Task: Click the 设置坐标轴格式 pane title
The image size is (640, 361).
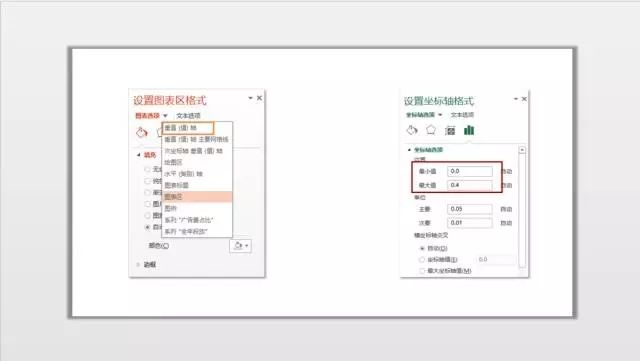Action: point(439,101)
